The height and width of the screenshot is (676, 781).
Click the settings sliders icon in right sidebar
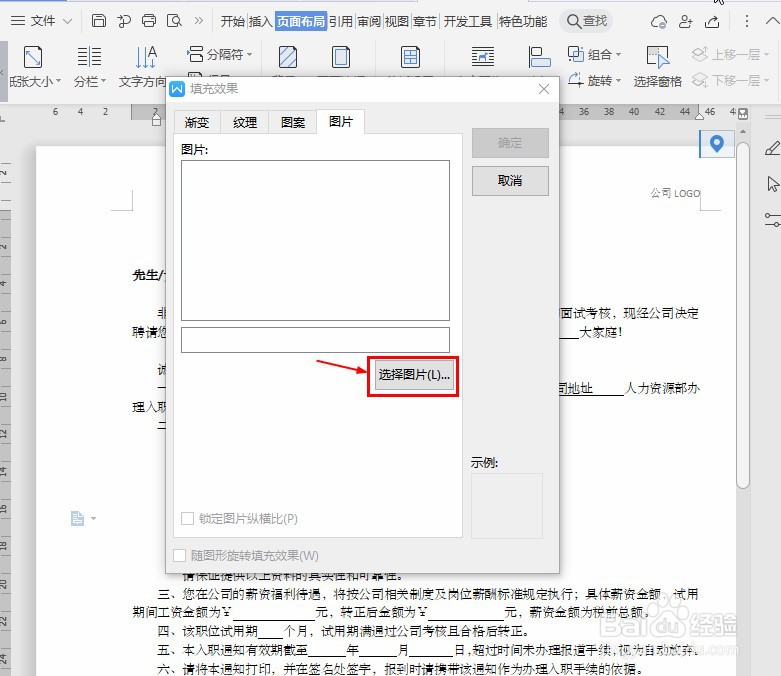[x=772, y=220]
